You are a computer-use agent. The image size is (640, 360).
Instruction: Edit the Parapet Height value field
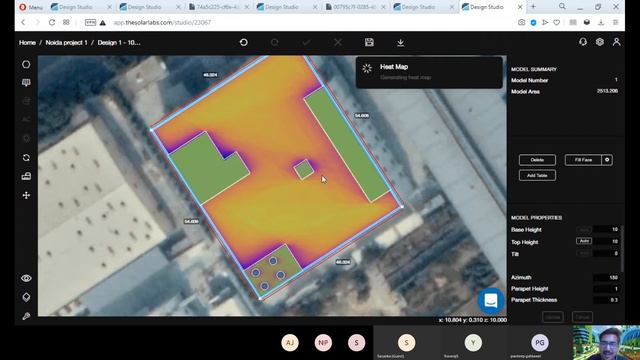[x=606, y=289]
